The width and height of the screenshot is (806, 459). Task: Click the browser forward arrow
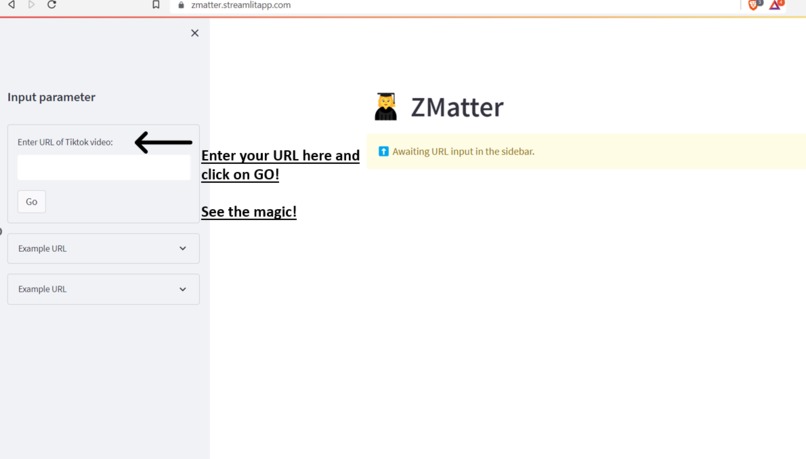(31, 5)
